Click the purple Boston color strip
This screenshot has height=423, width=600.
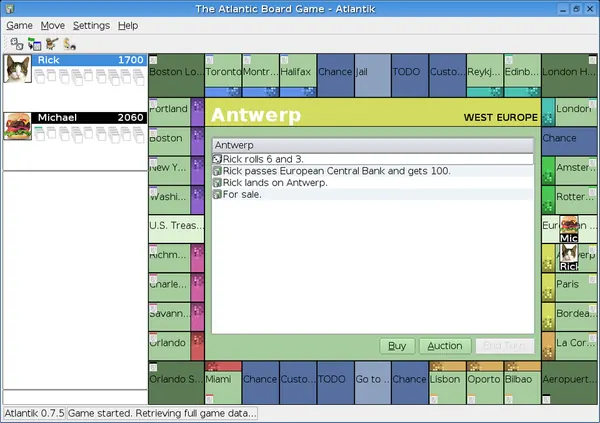[197, 140]
